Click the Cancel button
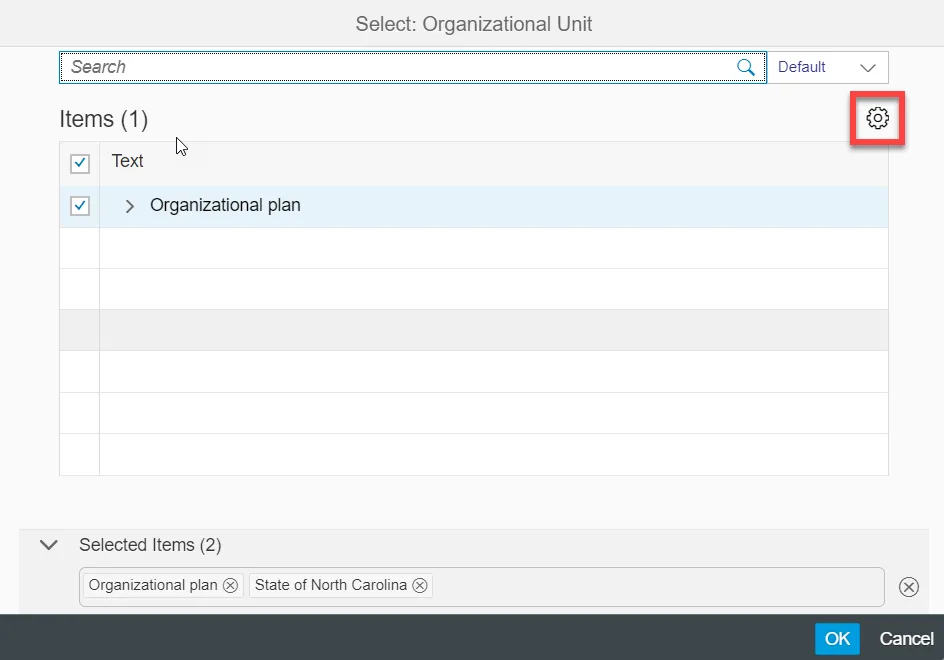944x660 pixels. click(906, 639)
